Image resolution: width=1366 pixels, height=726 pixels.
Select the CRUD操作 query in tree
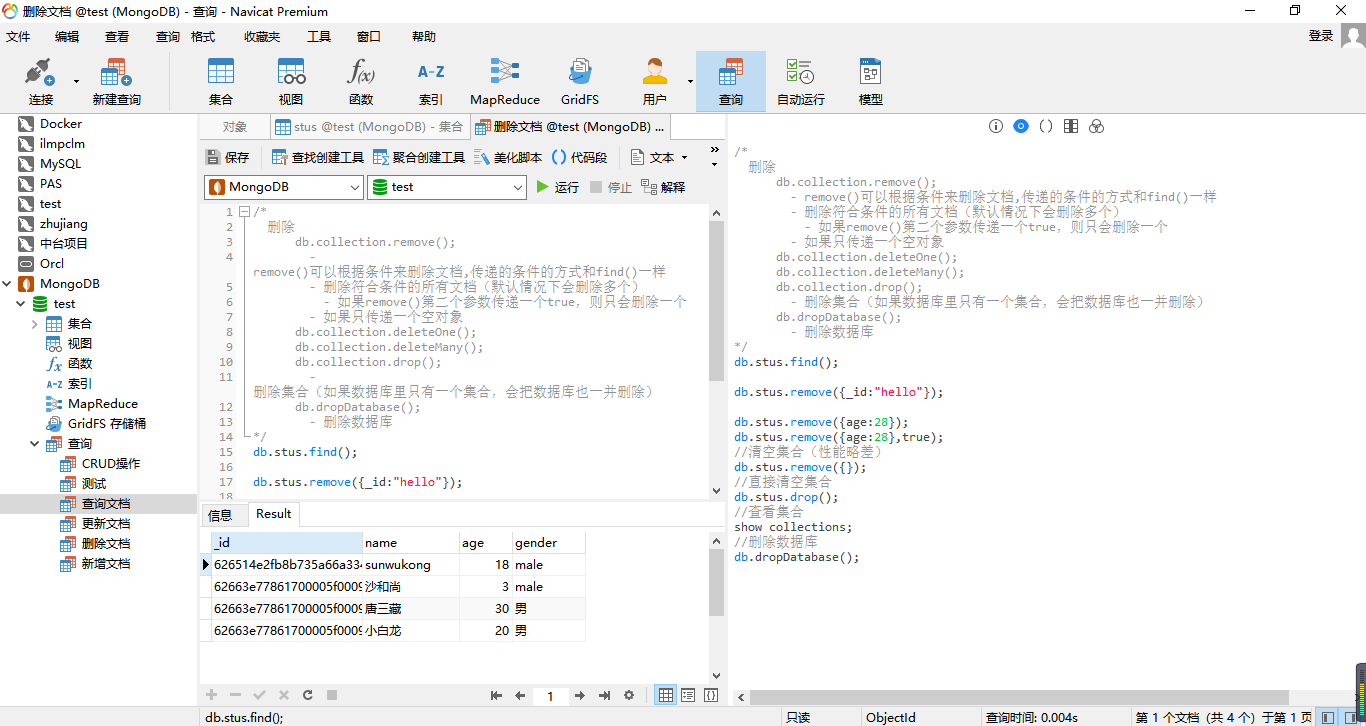[111, 464]
